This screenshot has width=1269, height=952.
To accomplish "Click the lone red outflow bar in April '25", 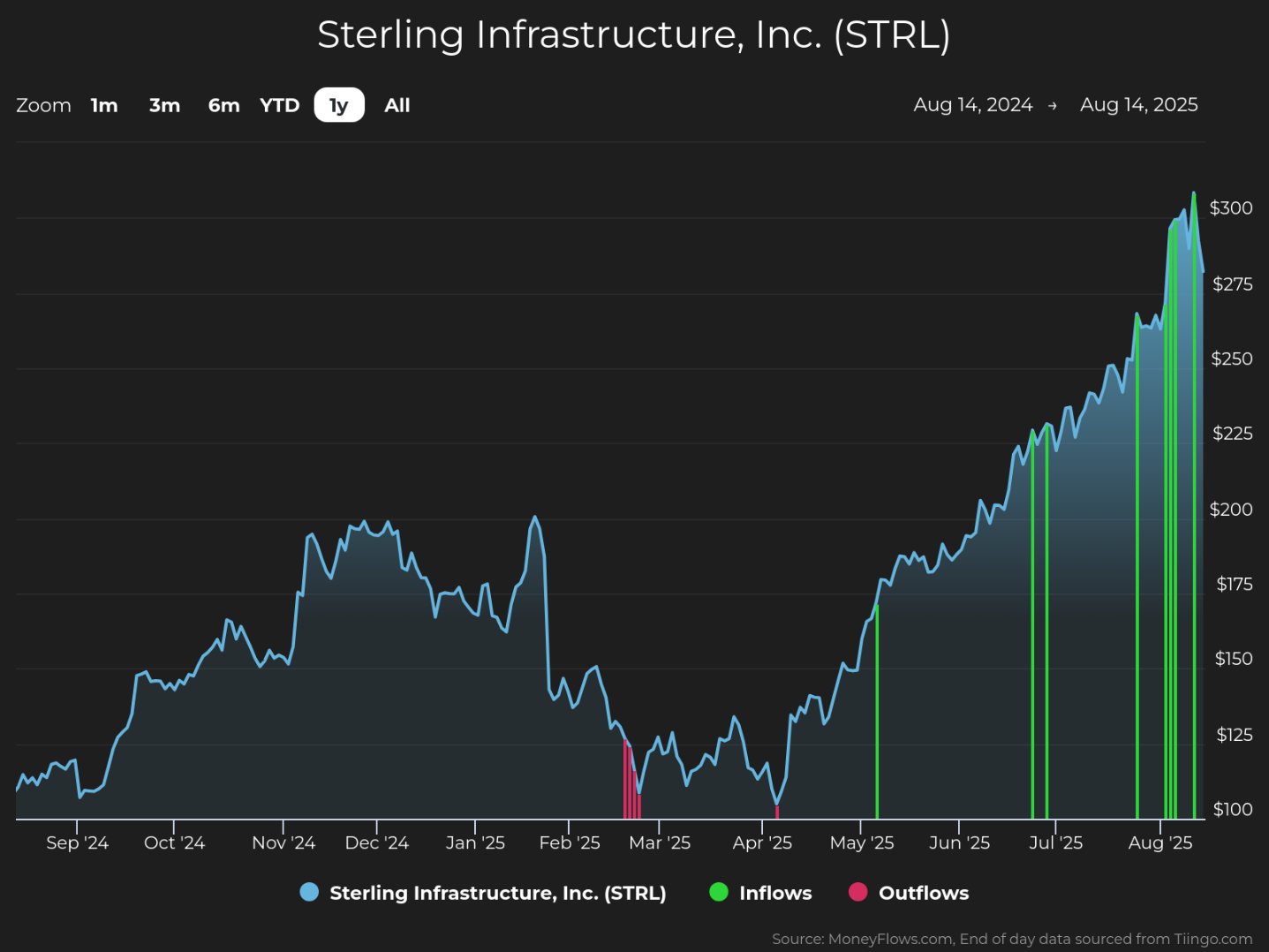I will [x=777, y=812].
